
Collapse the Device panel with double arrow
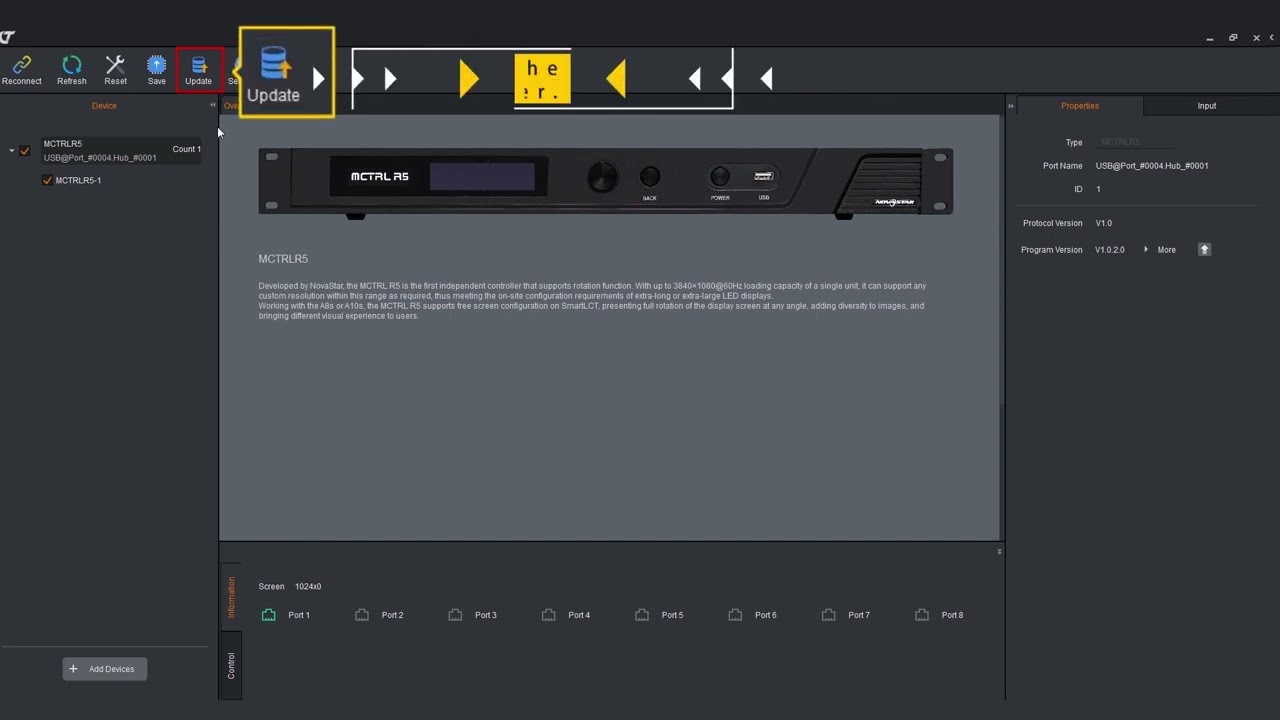pos(212,105)
